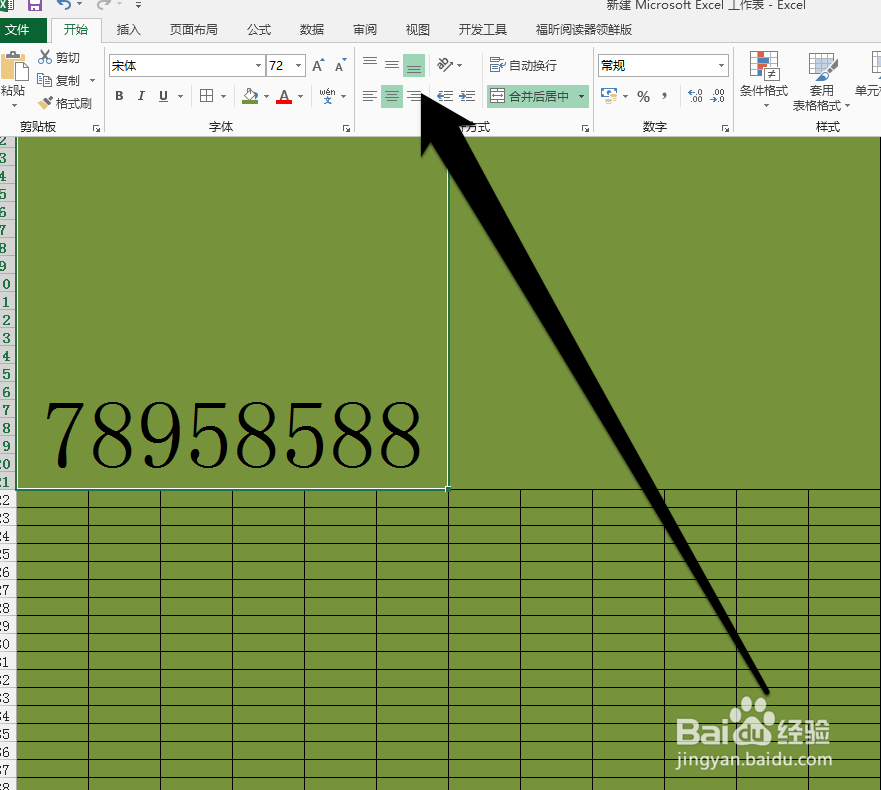Apply the percent style icon

[x=643, y=96]
